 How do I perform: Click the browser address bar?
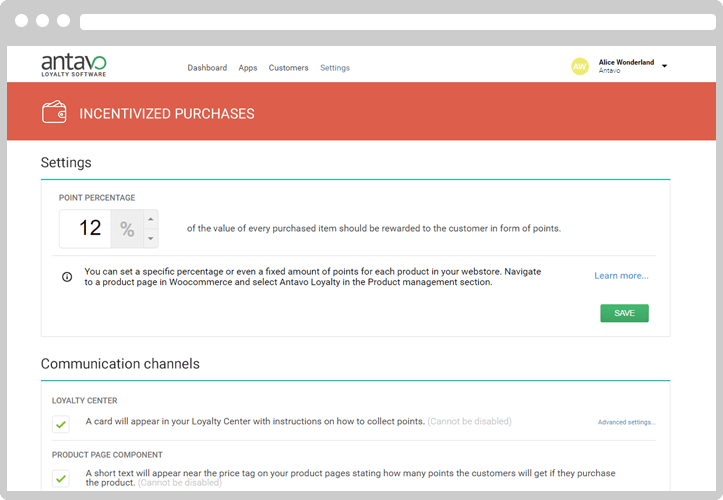[x=397, y=22]
